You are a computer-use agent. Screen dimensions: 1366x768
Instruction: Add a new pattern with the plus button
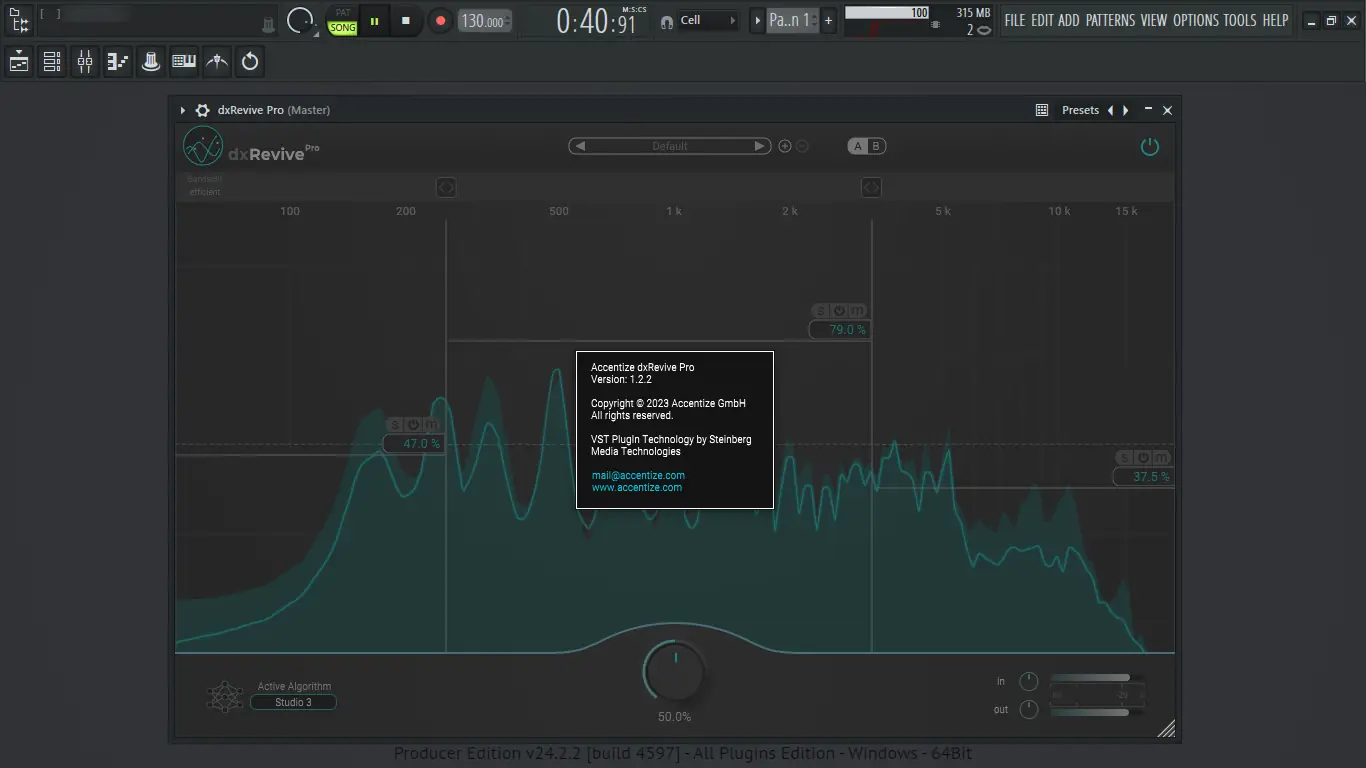(x=828, y=20)
